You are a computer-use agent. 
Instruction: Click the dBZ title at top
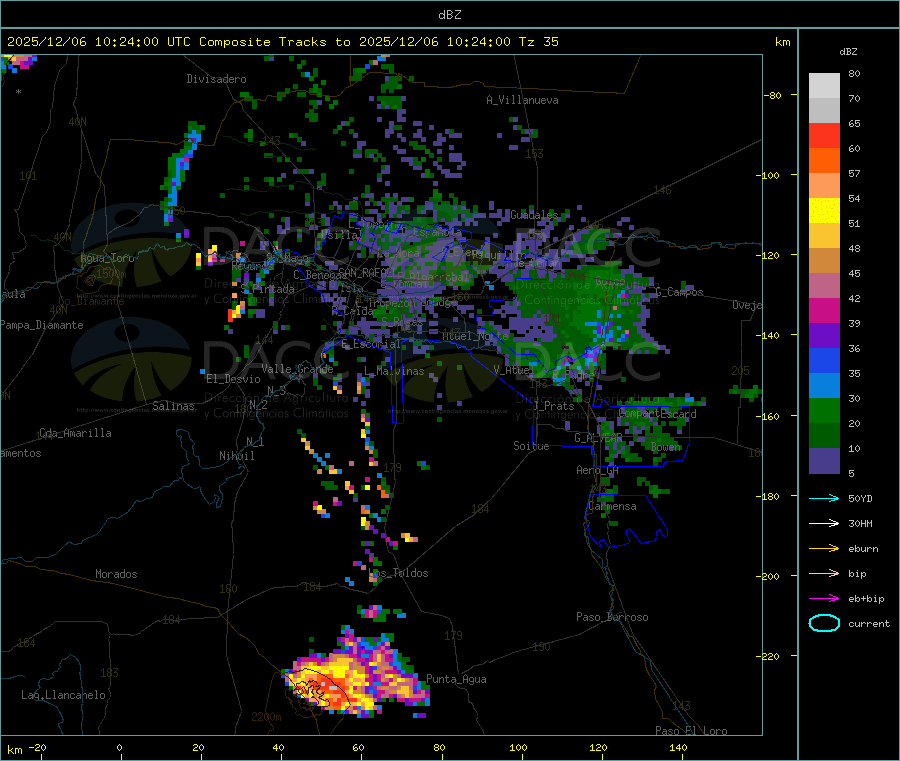click(x=449, y=15)
